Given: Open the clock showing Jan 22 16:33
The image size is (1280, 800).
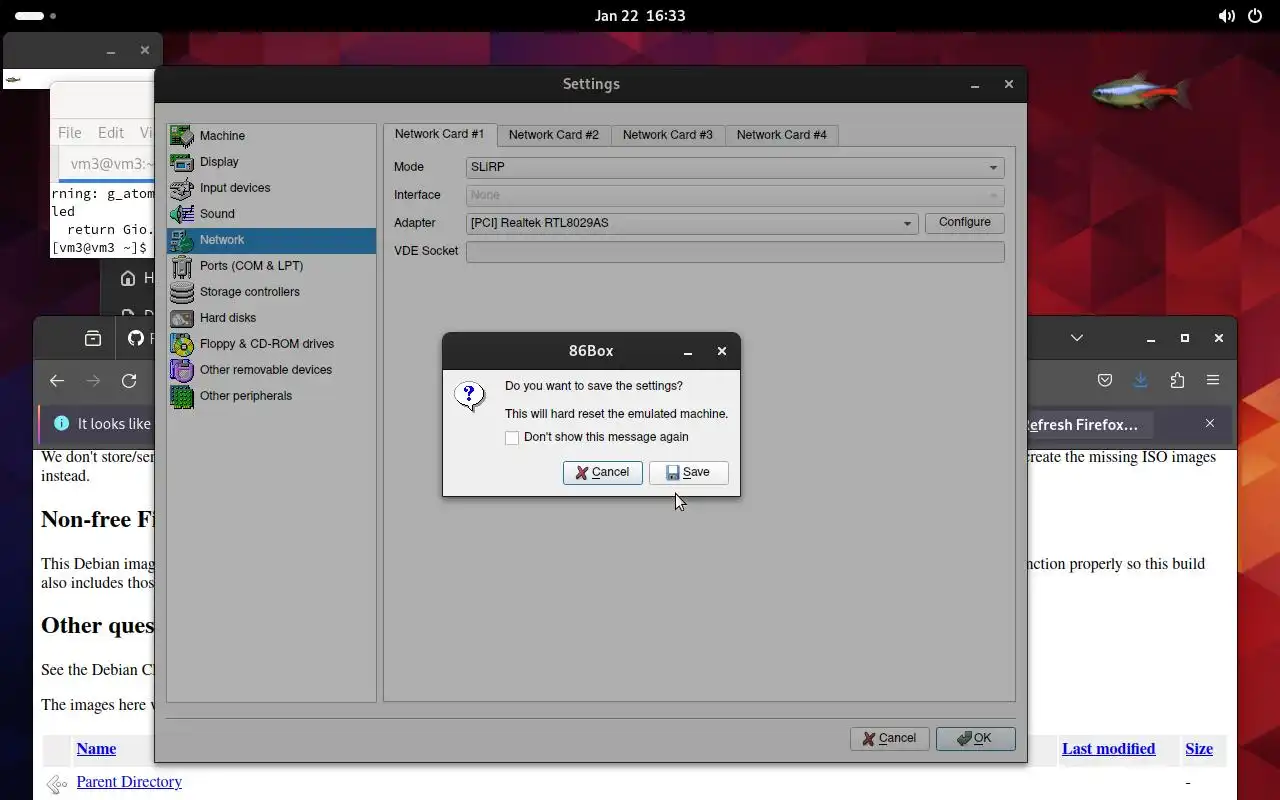Looking at the screenshot, I should (640, 16).
